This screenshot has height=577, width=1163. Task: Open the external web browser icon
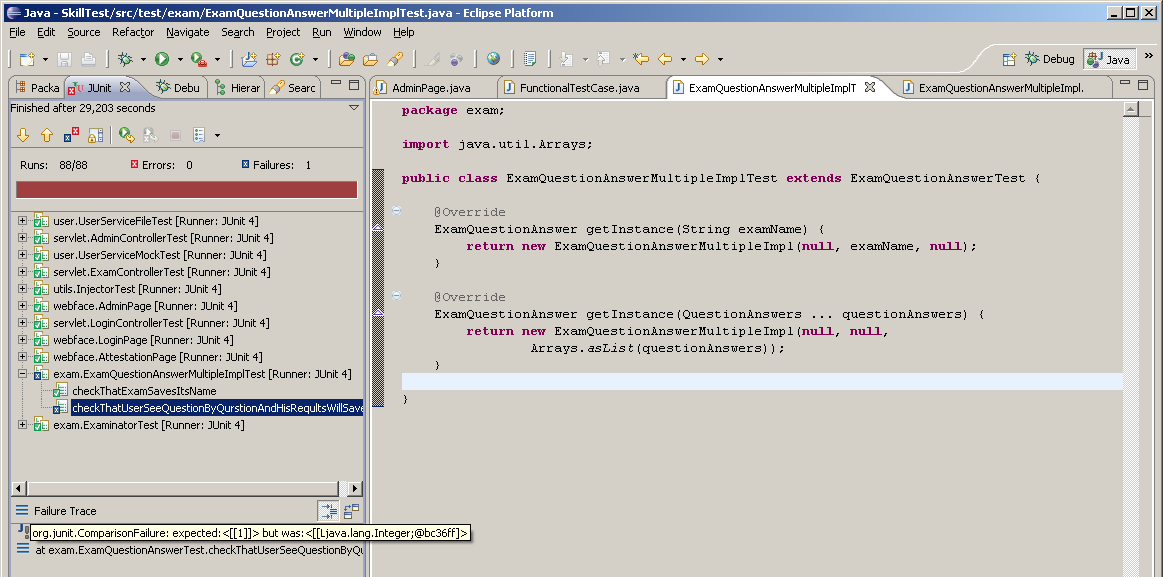click(x=493, y=59)
